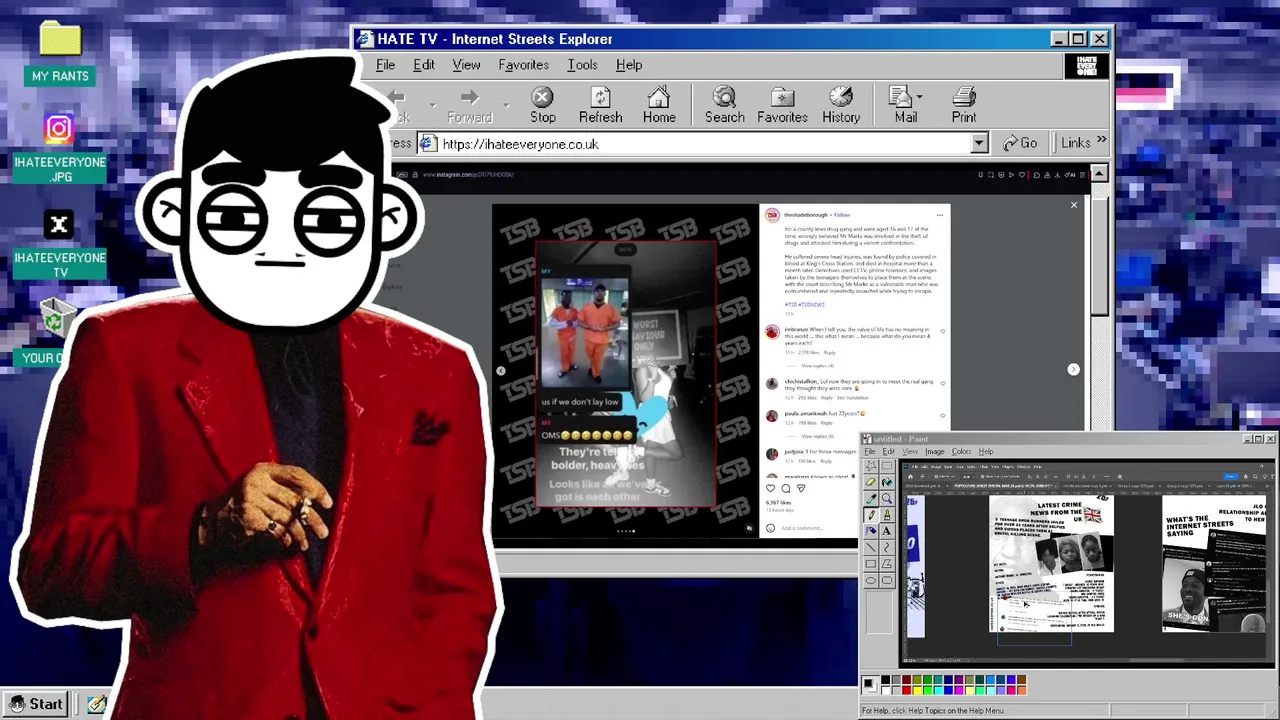Click the Stop button in browser toolbar
Image resolution: width=1280 pixels, height=720 pixels.
tap(542, 105)
